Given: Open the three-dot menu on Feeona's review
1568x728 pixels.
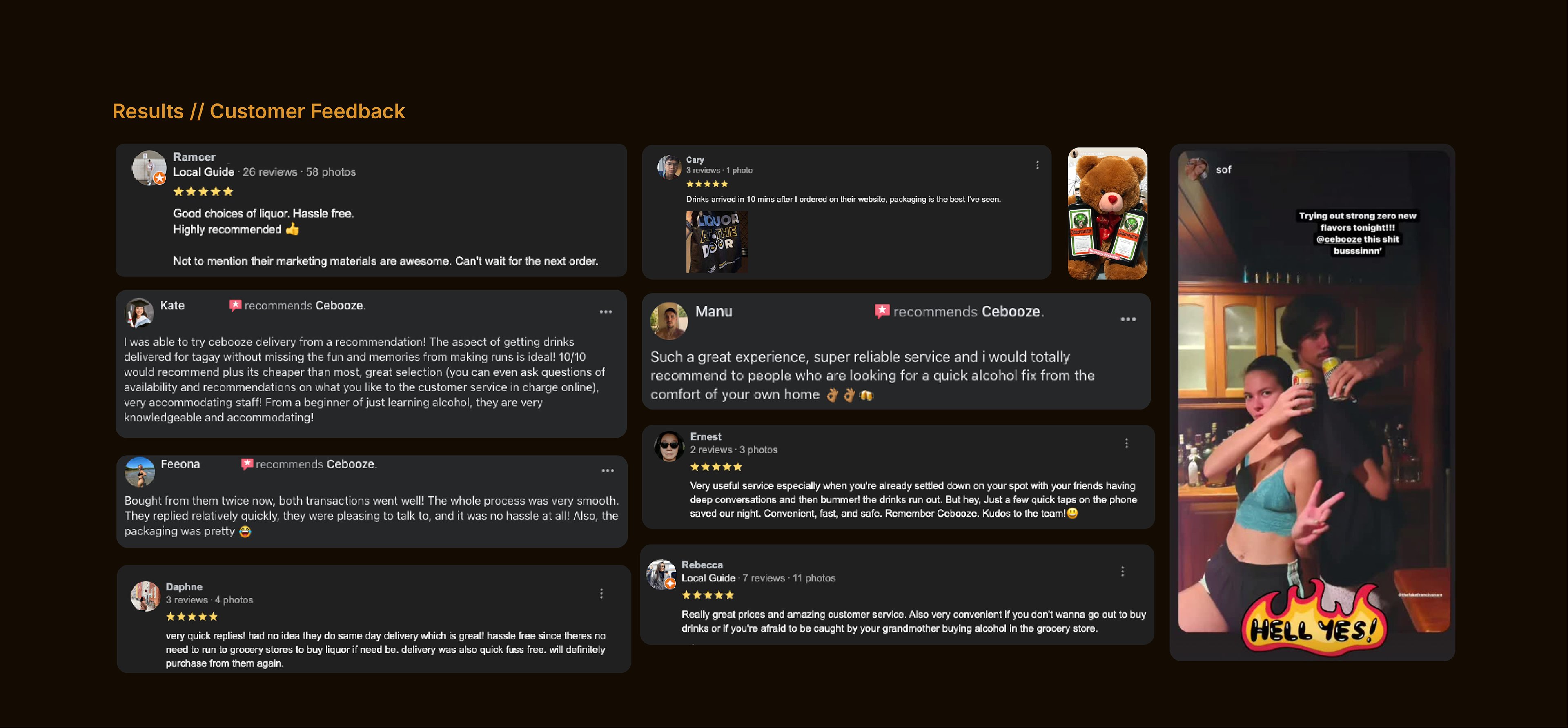Looking at the screenshot, I should (x=608, y=470).
